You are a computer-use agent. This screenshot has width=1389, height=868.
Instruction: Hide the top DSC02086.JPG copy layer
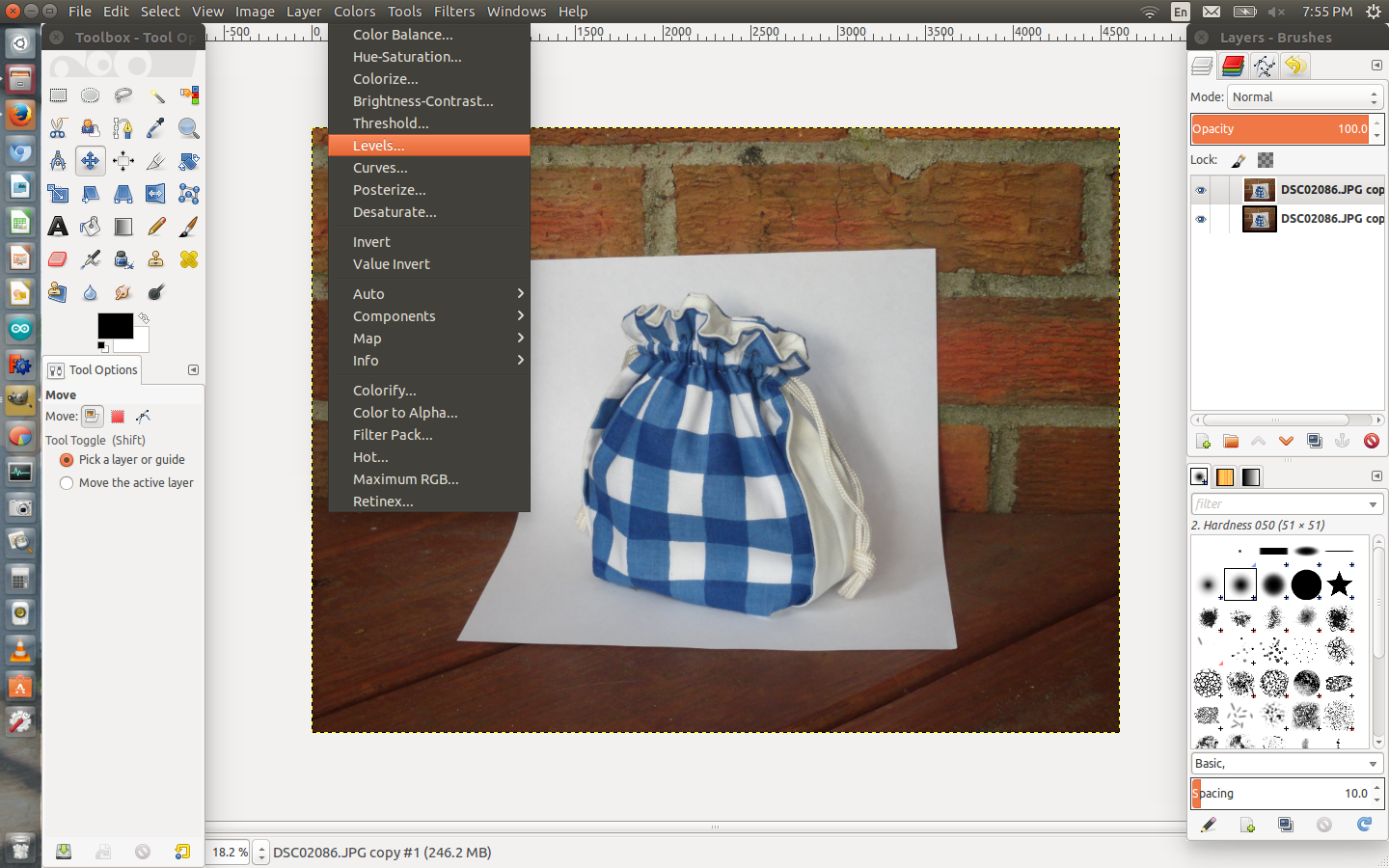coord(1201,190)
